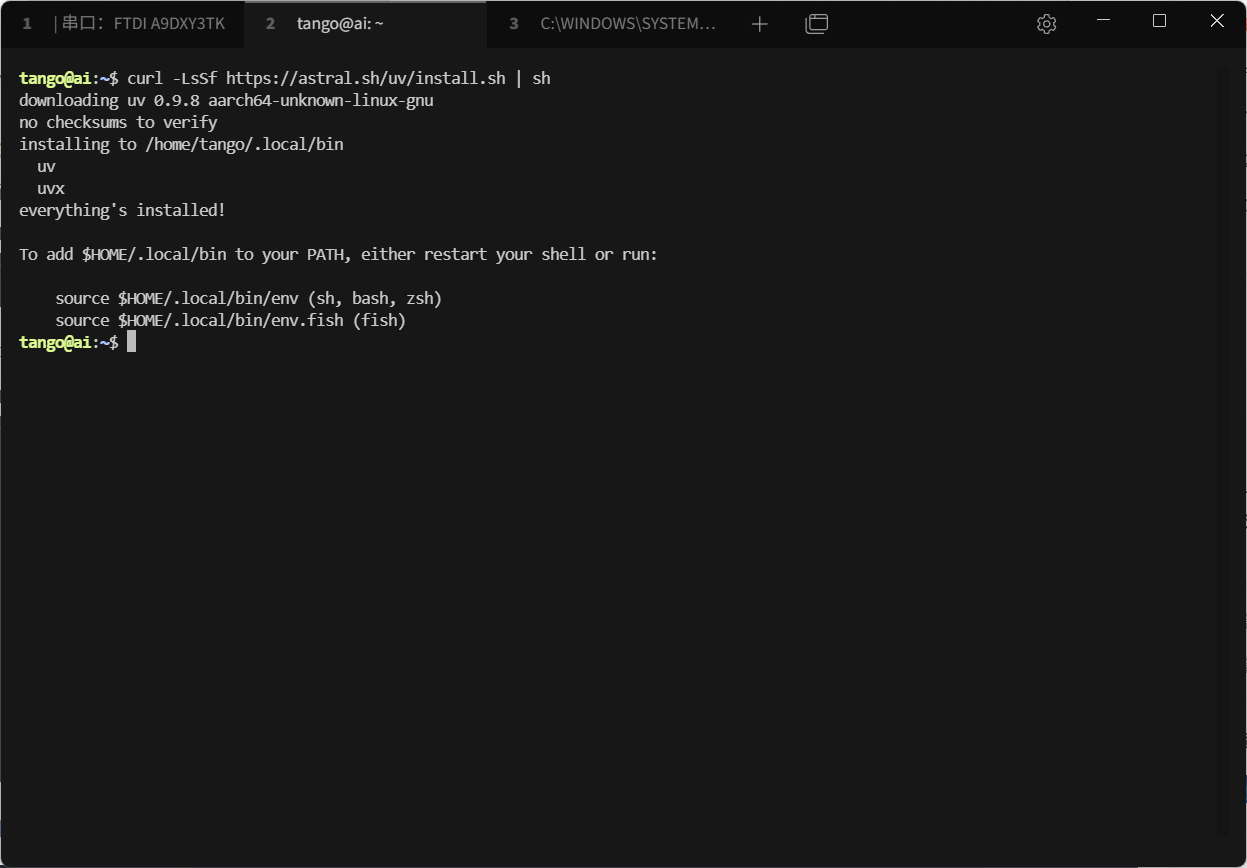The height and width of the screenshot is (868, 1247).
Task: Open the tab overview panel icon
Action: 817,24
